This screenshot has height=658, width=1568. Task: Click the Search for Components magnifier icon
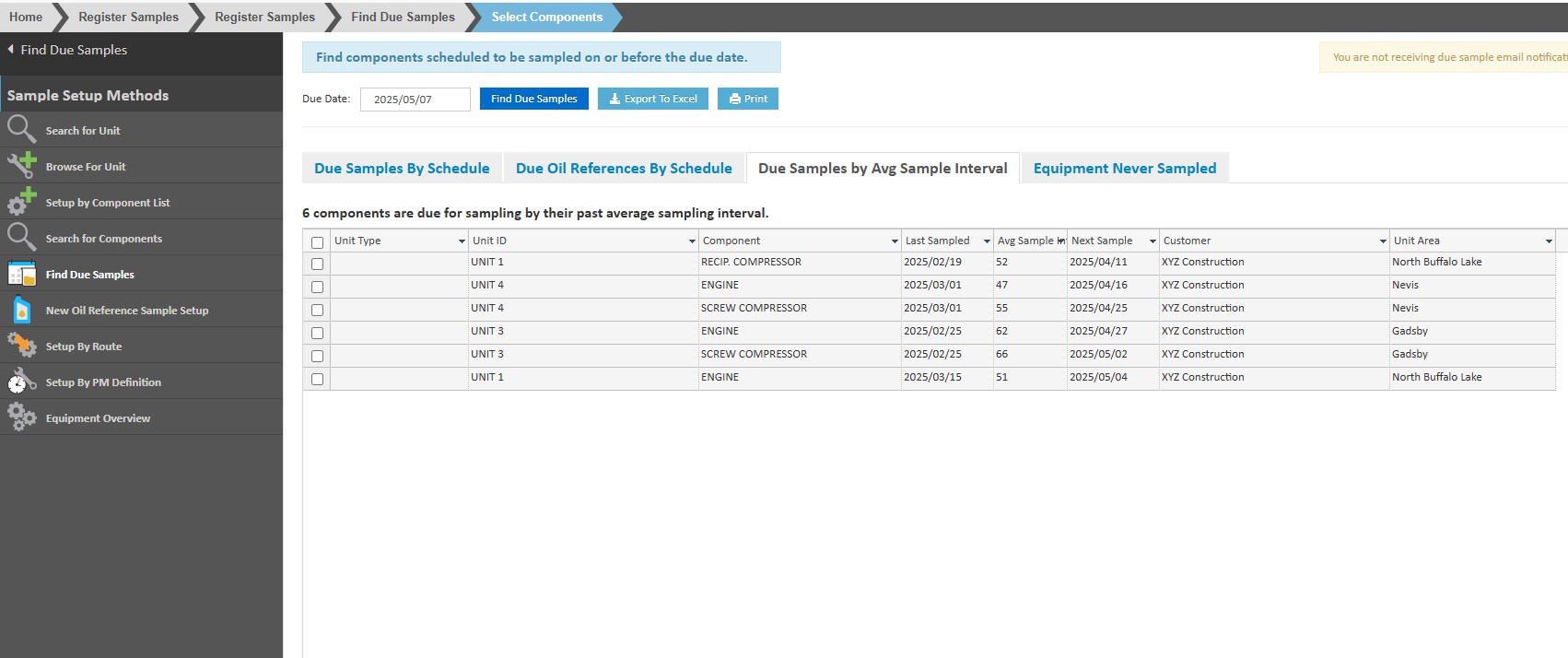(x=21, y=238)
